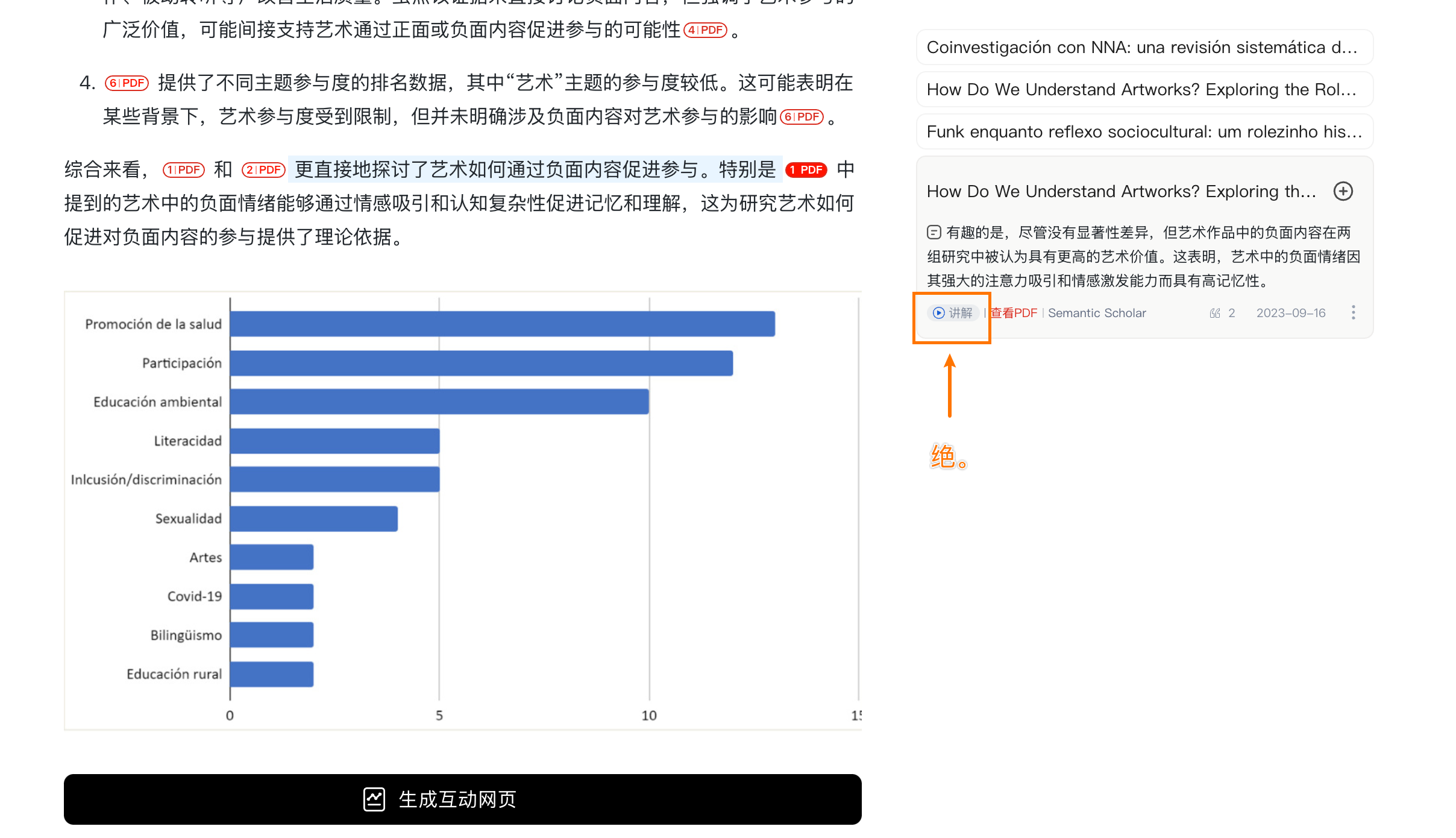Open the three-dot menu on paper card

click(x=1353, y=312)
